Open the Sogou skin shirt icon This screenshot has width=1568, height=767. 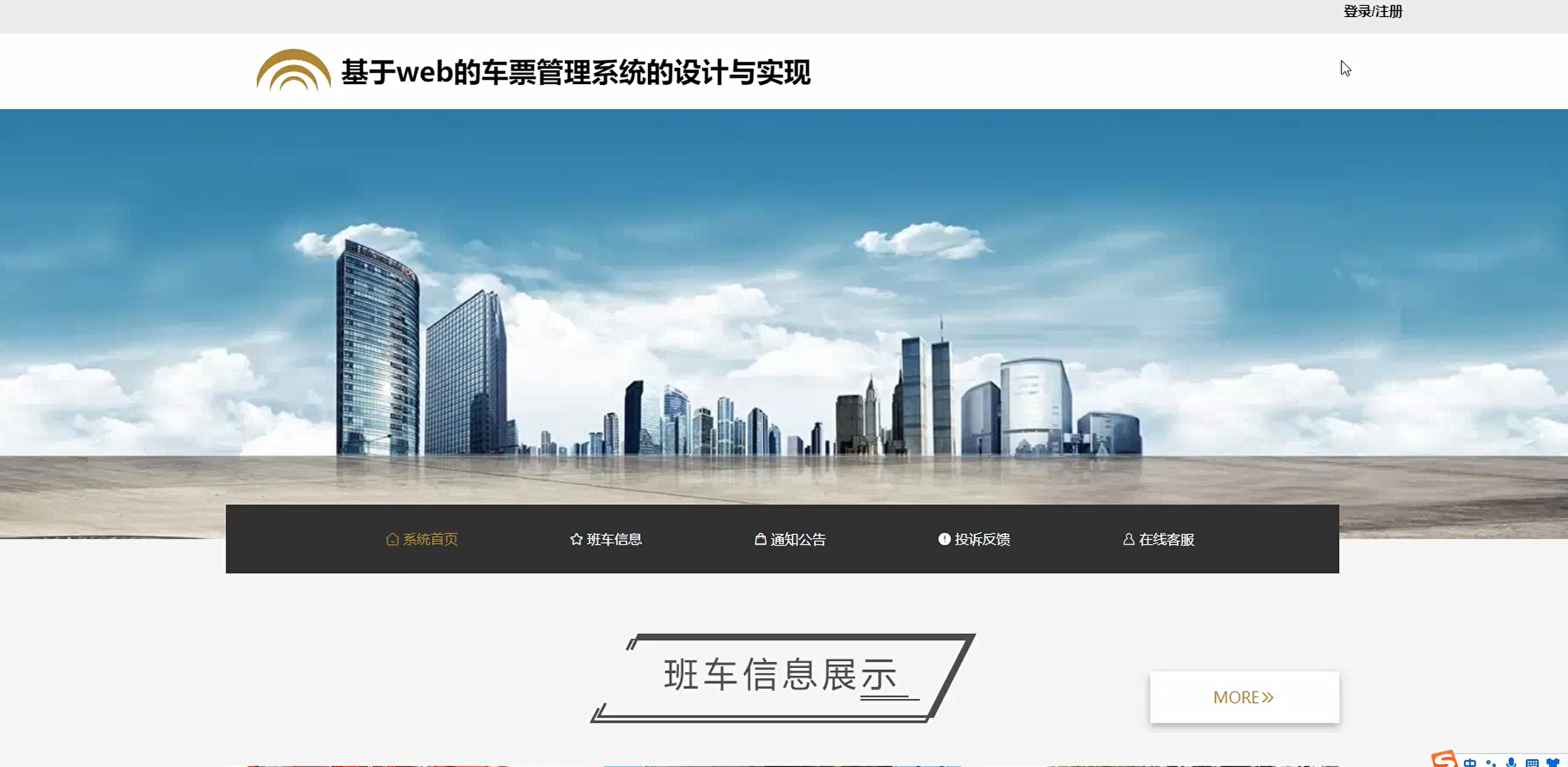pyautogui.click(x=1552, y=763)
